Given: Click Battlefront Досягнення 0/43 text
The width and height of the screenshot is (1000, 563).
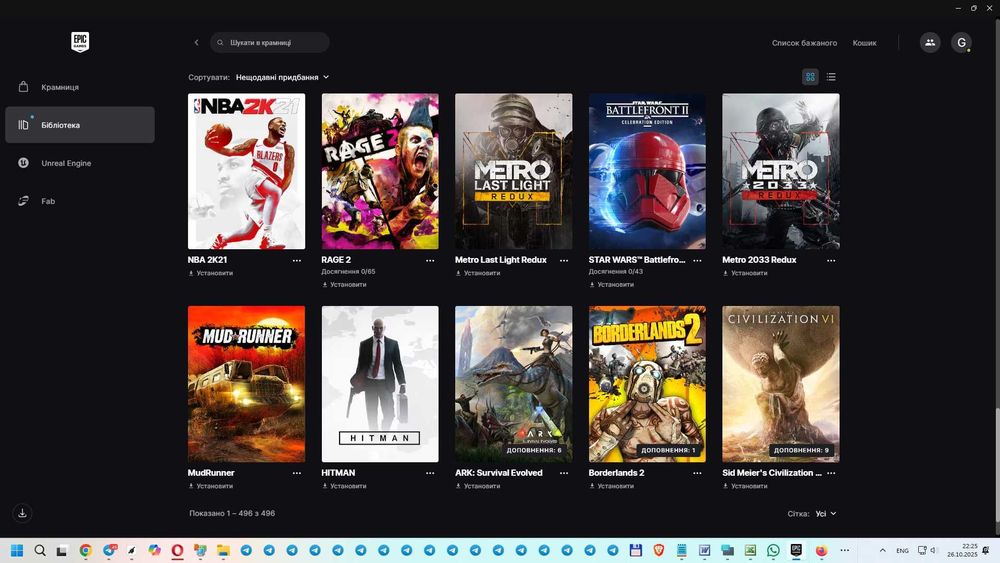Looking at the screenshot, I should (x=615, y=272).
